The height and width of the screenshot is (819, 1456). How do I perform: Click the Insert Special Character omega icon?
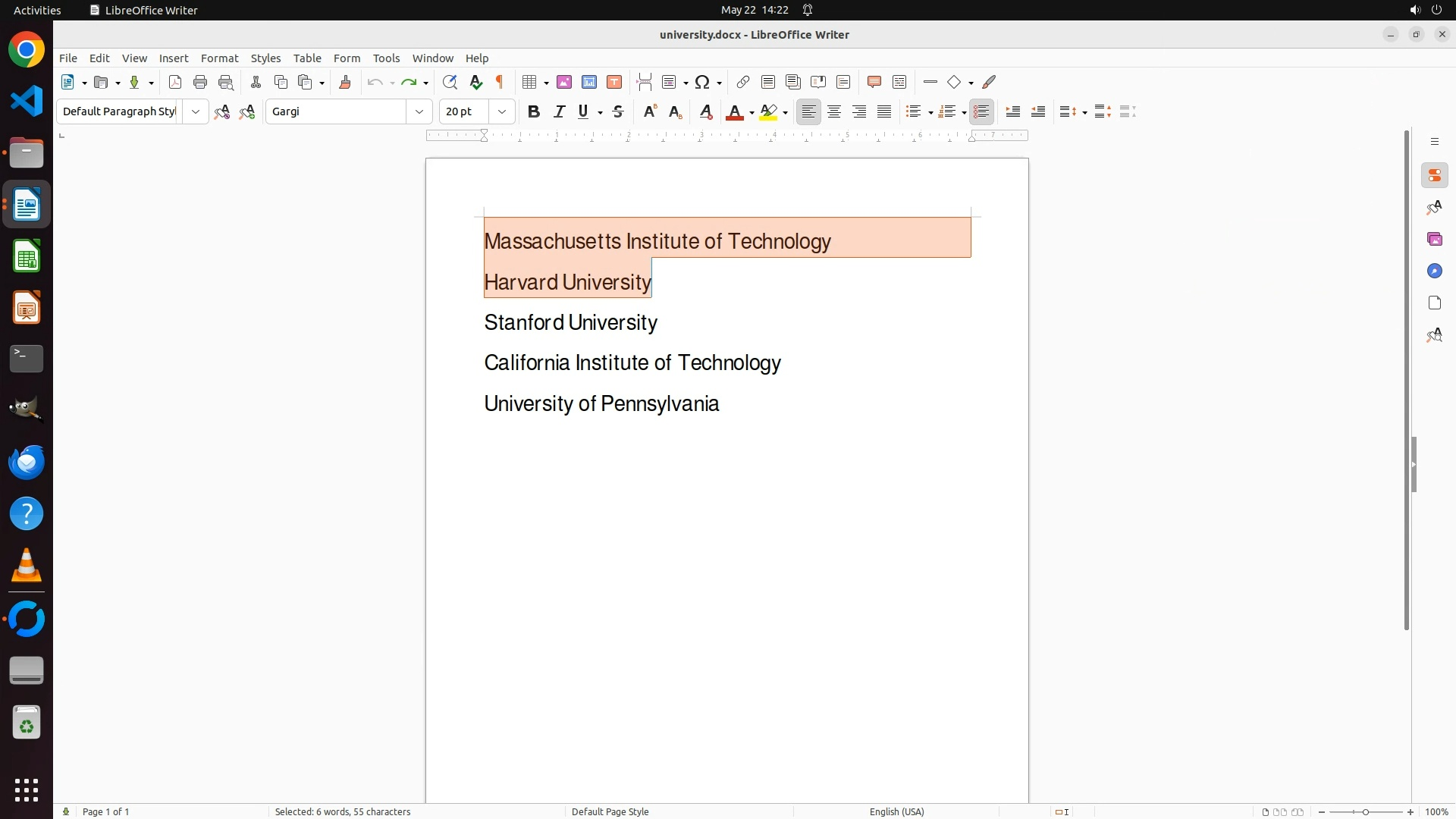point(702,82)
